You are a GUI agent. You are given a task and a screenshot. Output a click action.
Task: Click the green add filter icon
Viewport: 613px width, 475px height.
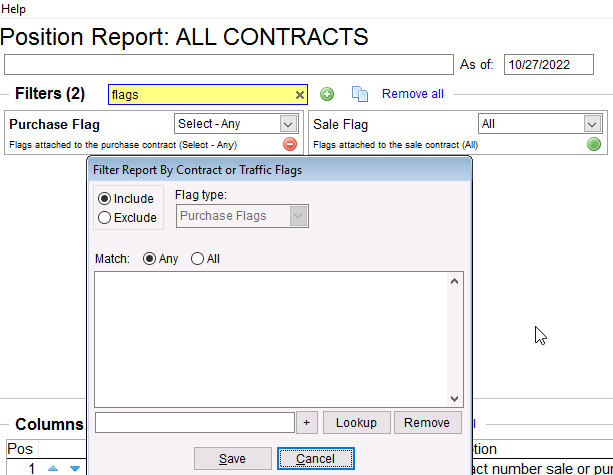pyautogui.click(x=327, y=94)
